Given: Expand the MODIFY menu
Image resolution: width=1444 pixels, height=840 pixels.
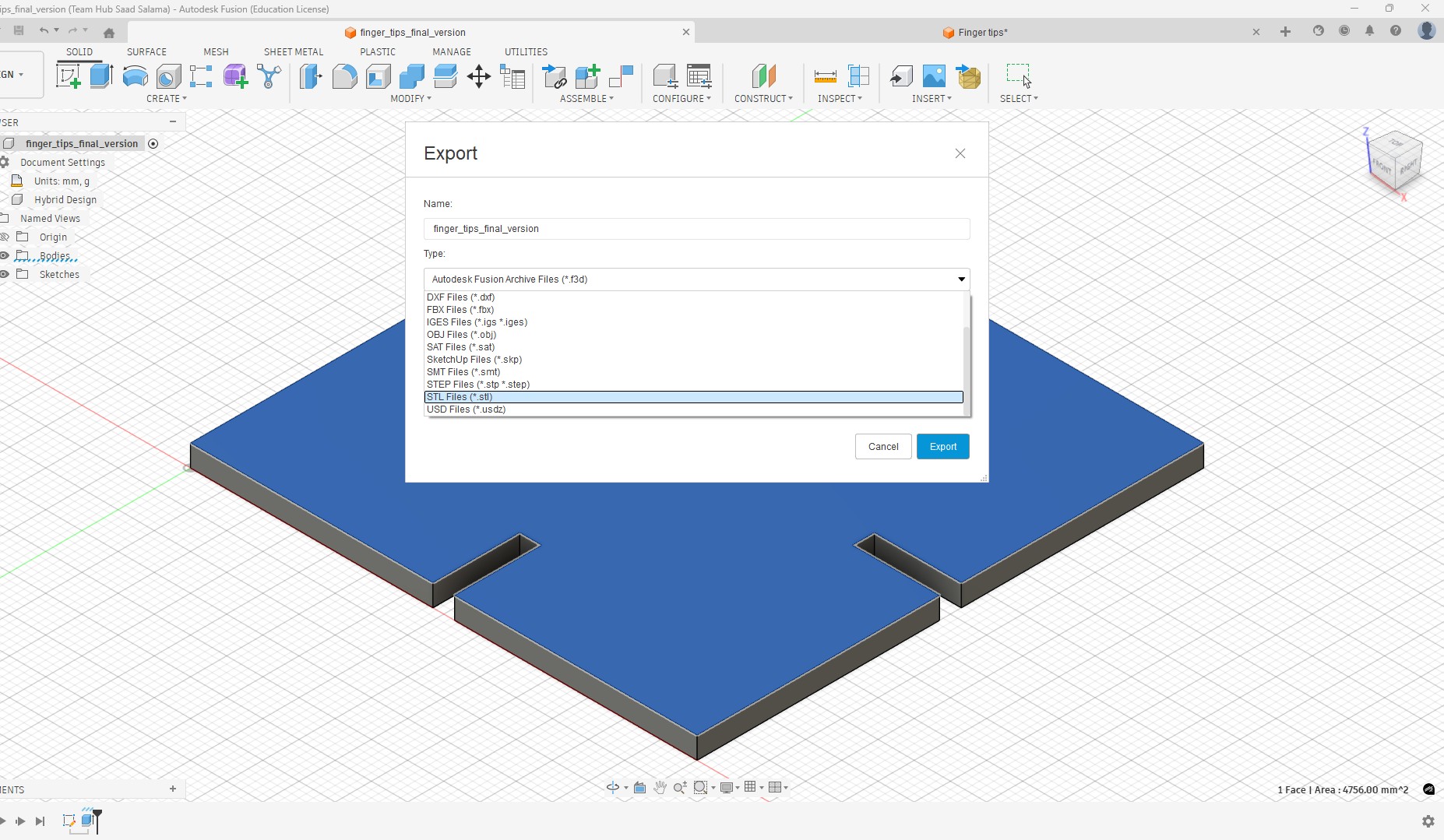Looking at the screenshot, I should 410,99.
